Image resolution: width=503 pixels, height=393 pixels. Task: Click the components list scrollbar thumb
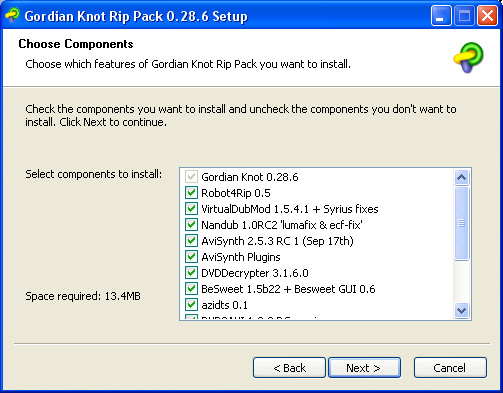(462, 223)
